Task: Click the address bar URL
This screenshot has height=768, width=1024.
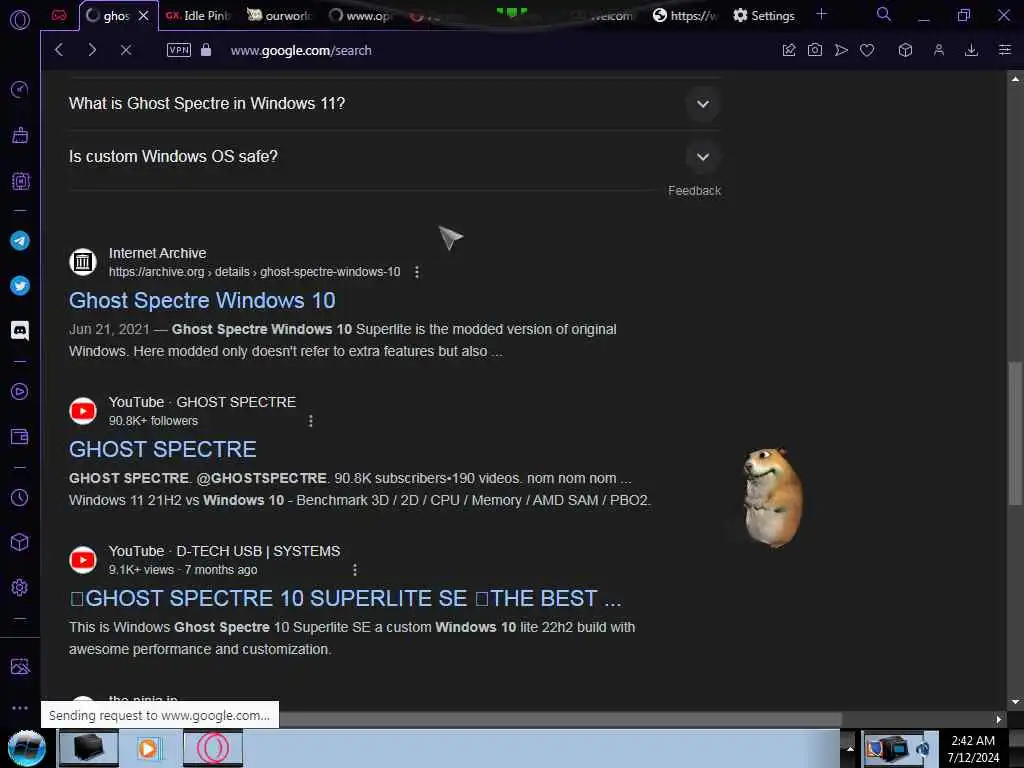Action: coord(301,50)
